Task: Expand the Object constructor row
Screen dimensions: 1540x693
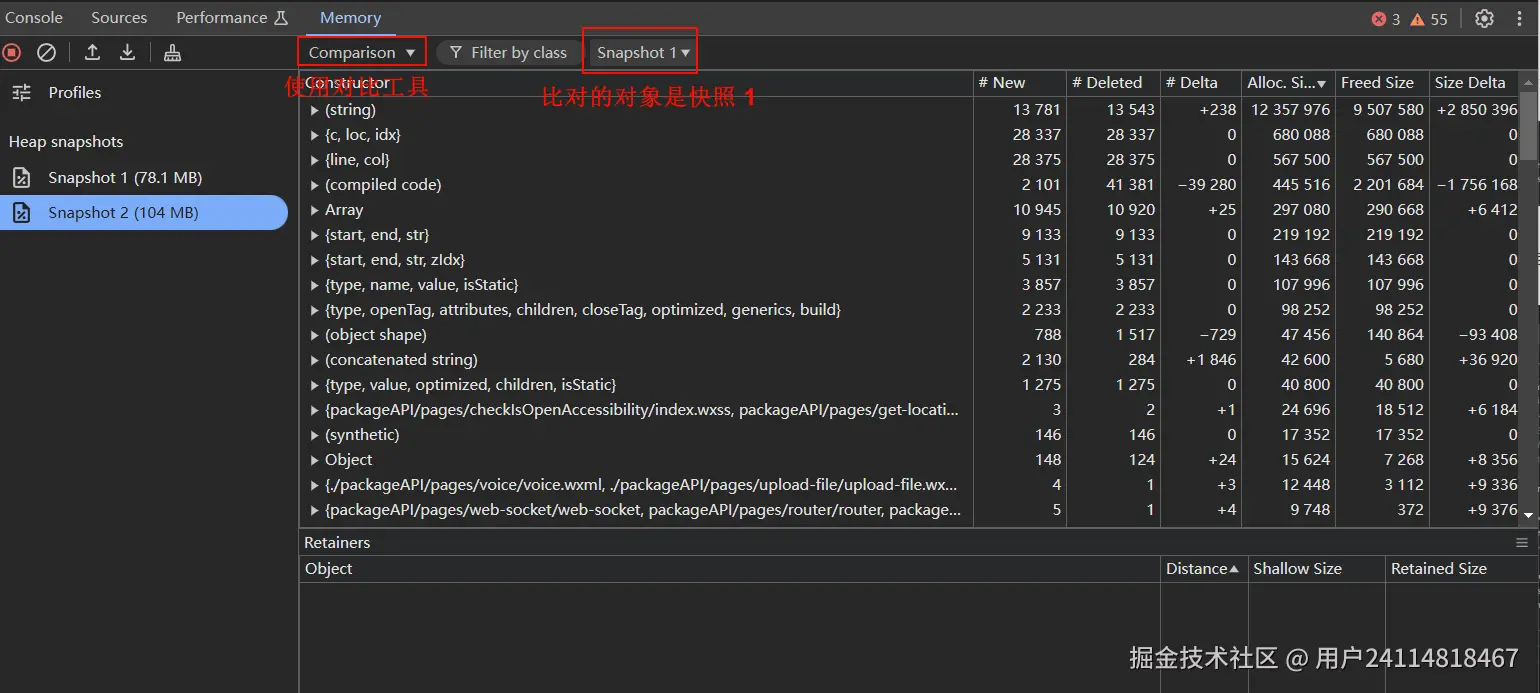Action: (315, 460)
